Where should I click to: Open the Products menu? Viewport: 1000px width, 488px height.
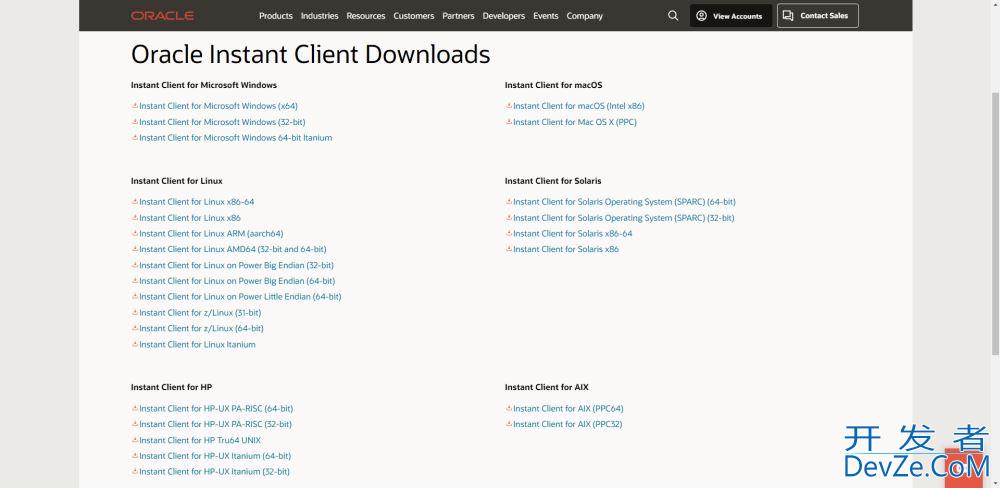click(x=276, y=16)
